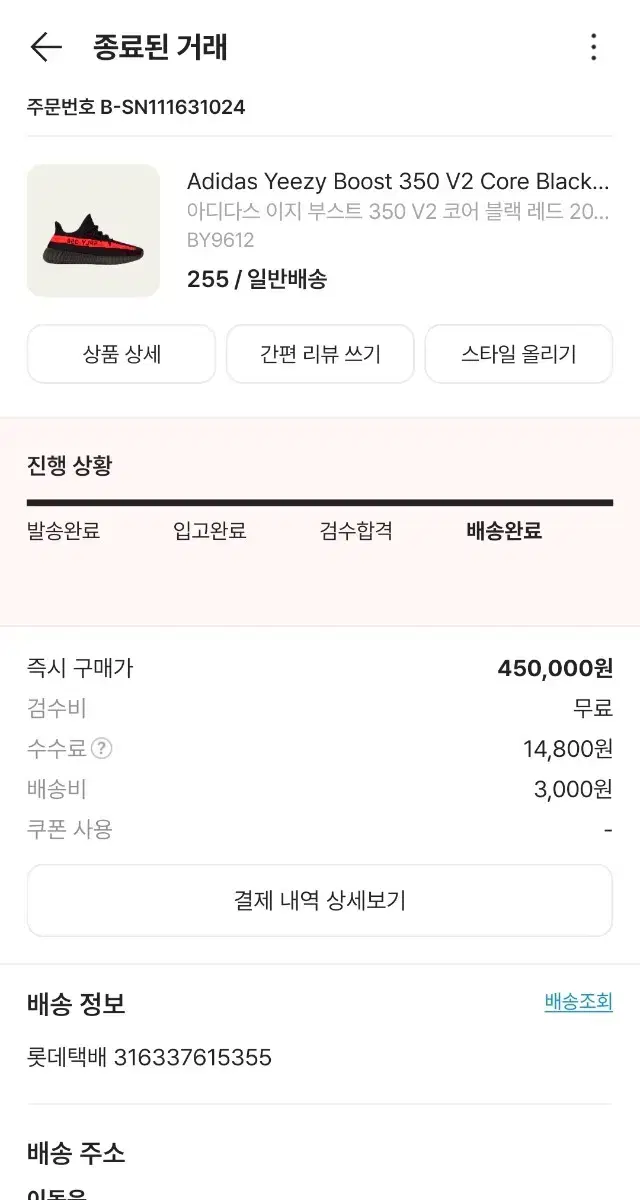The image size is (640, 1200).
Task: Select the 검수합격 progress step
Action: point(356,531)
